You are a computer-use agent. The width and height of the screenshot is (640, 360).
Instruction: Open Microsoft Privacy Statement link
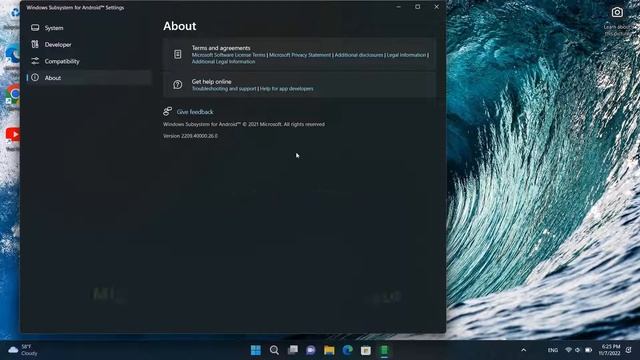tap(300, 55)
